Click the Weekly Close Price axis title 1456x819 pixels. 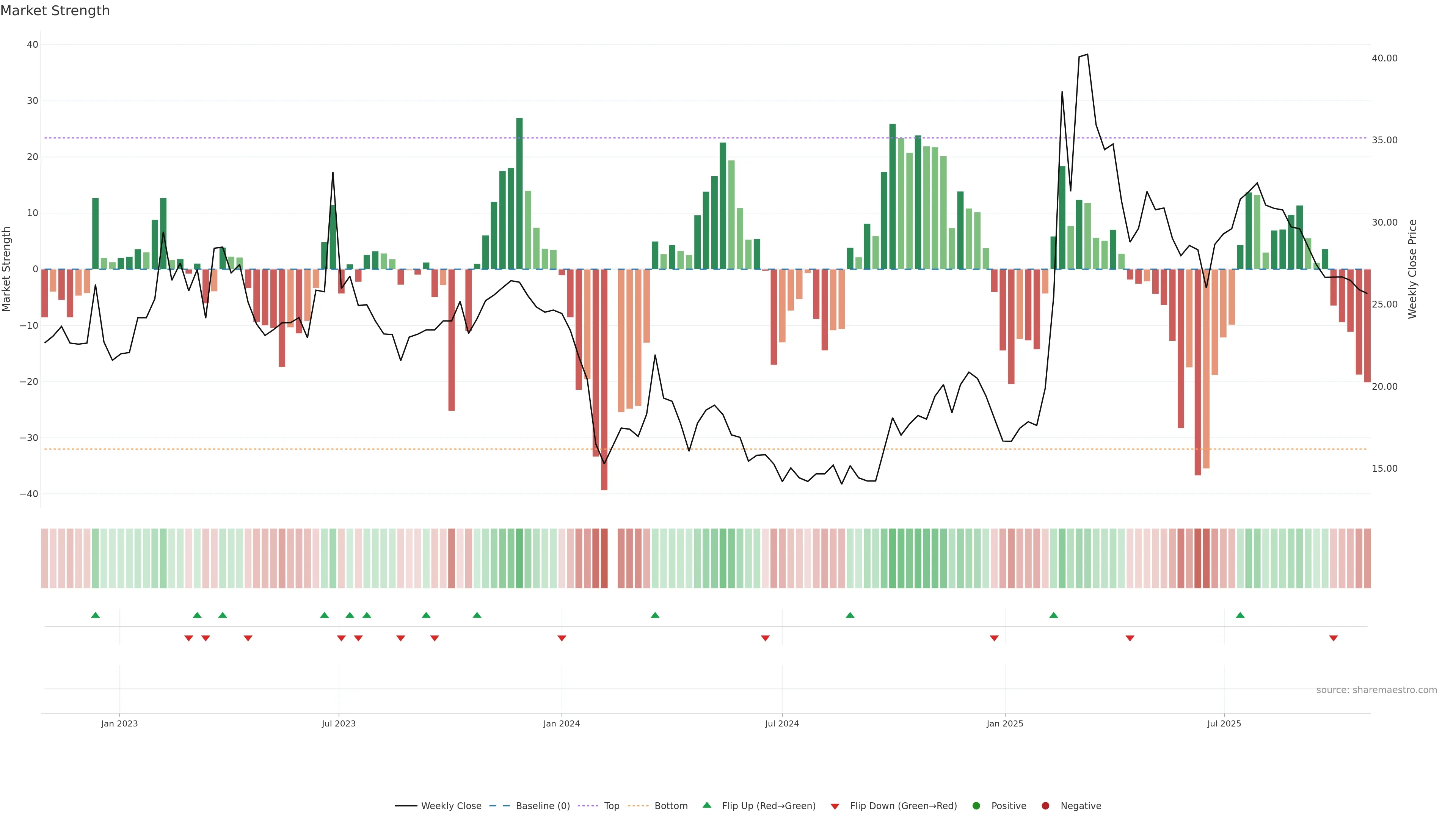(1412, 269)
